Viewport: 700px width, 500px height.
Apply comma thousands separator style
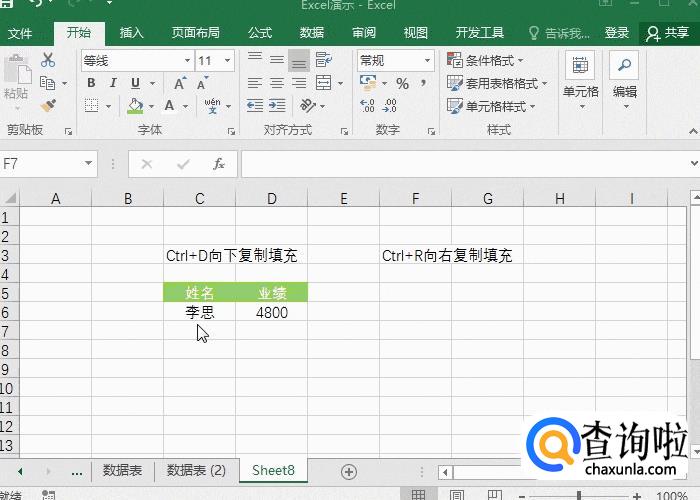(423, 83)
